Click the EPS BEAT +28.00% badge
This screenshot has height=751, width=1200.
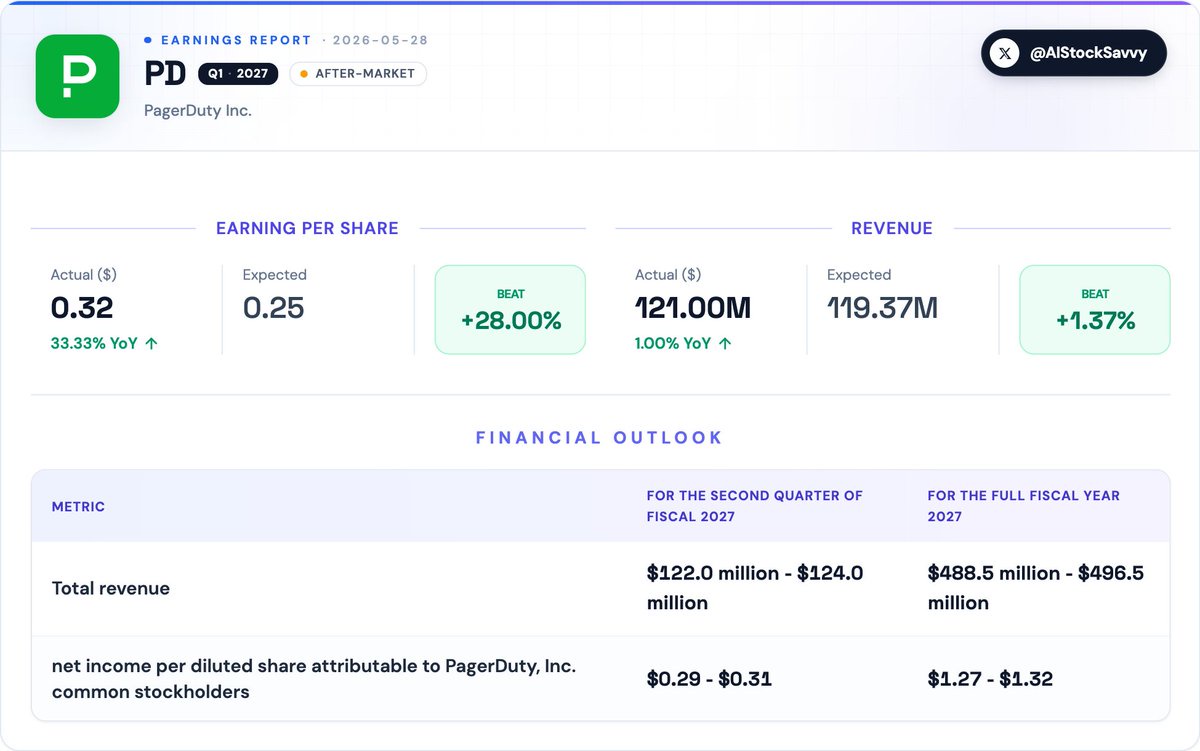(510, 309)
